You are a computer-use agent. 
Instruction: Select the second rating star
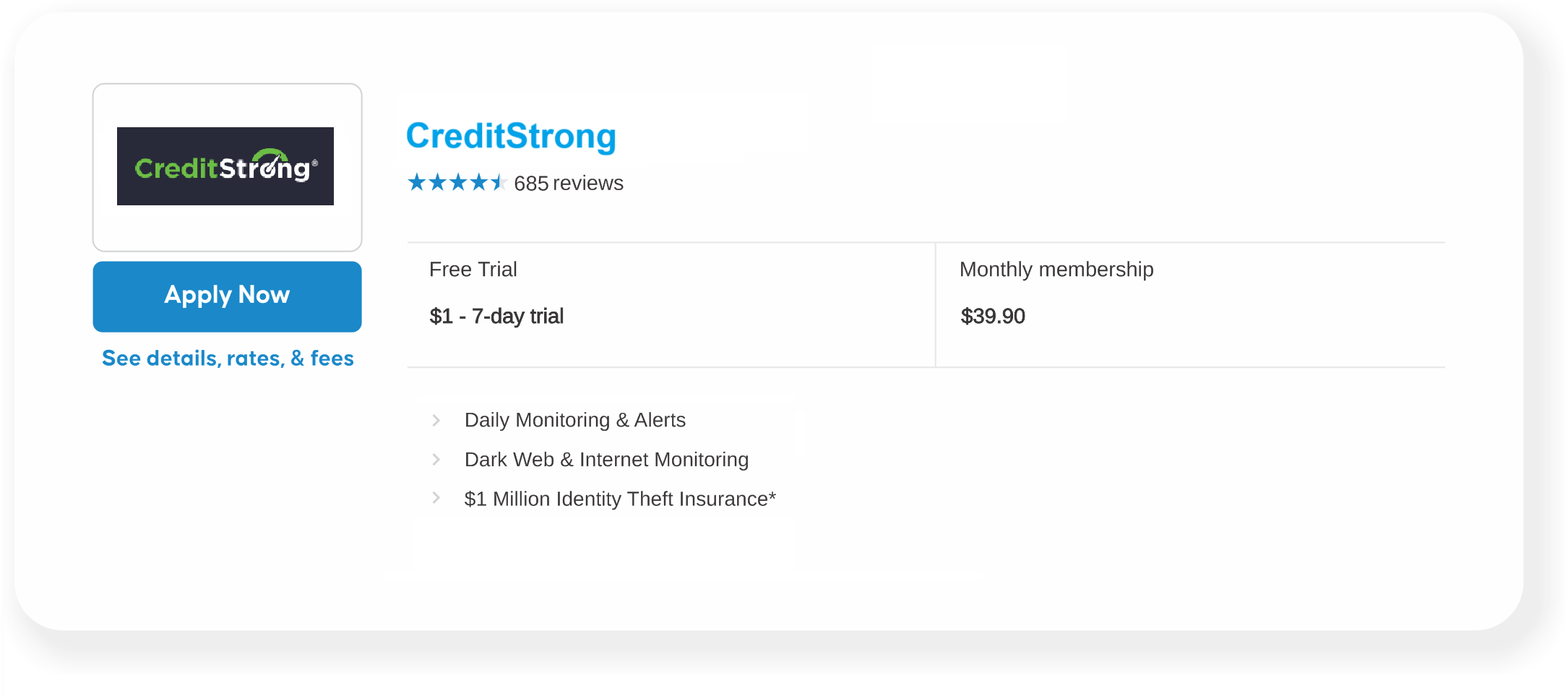click(439, 183)
